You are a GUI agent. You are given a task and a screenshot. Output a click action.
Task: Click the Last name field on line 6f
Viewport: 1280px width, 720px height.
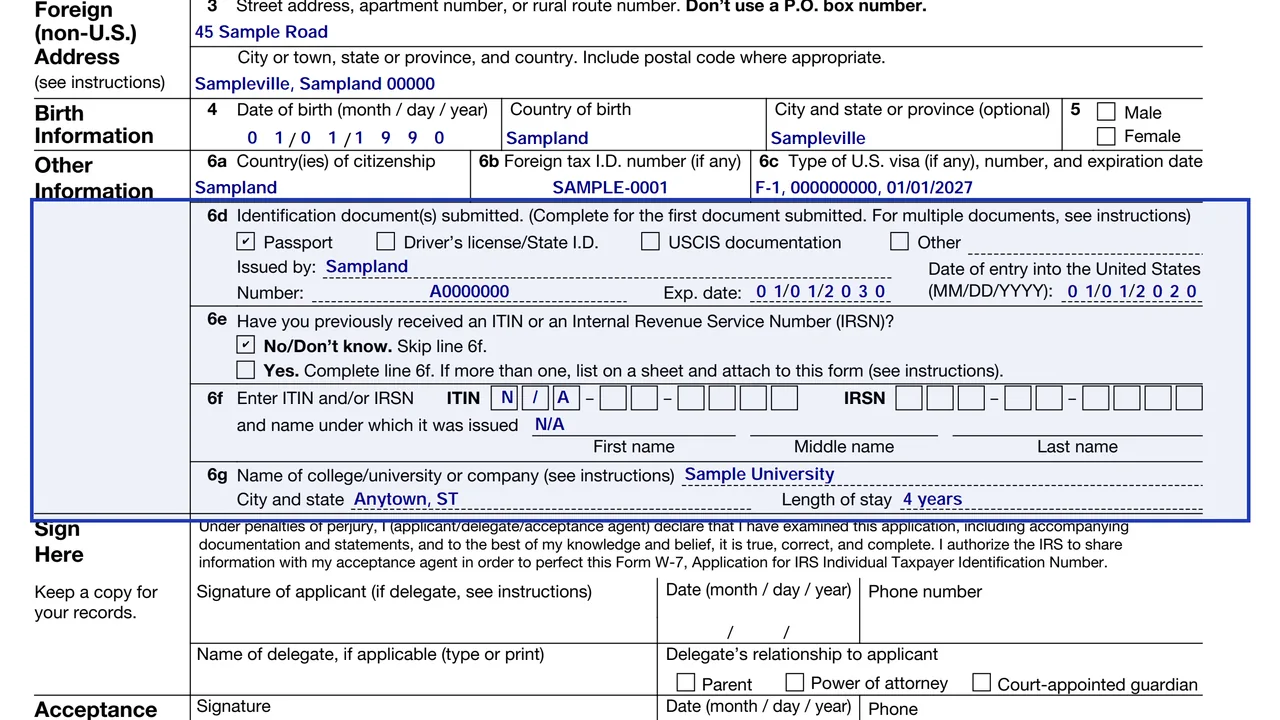1077,425
